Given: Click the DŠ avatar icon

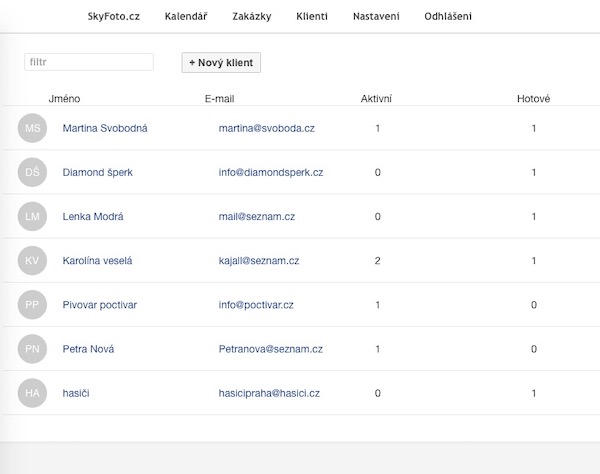Looking at the screenshot, I should tap(32, 172).
